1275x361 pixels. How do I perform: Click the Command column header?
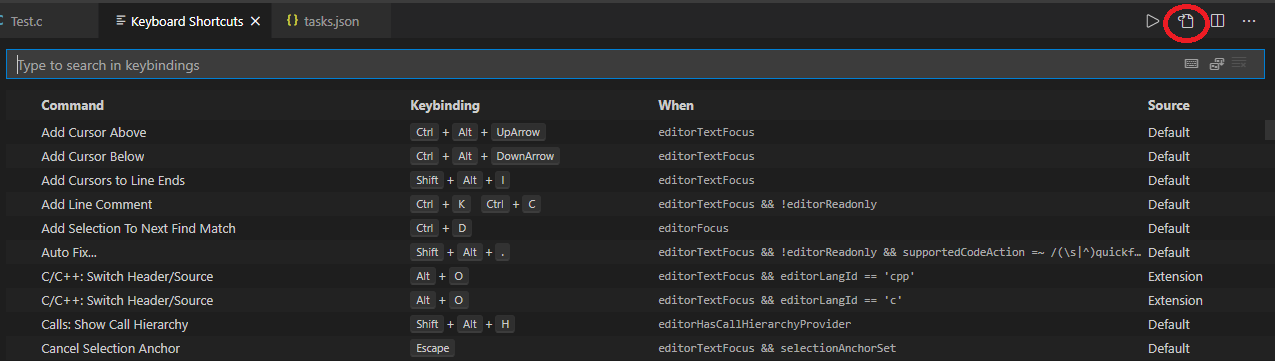tap(72, 105)
